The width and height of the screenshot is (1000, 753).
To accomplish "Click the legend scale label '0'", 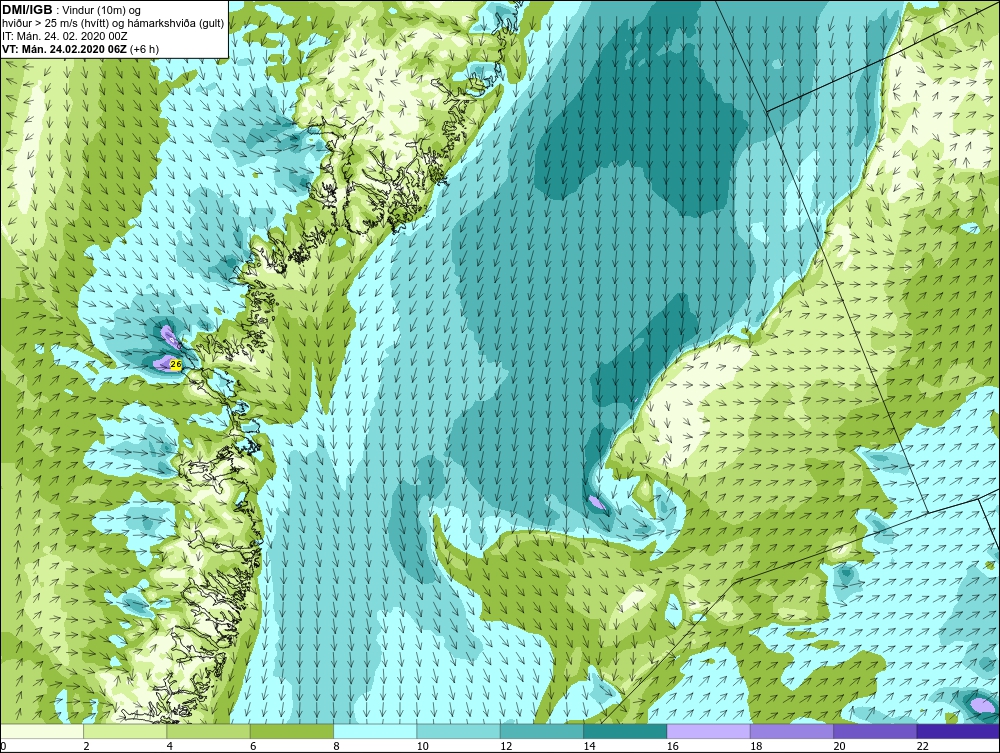I will (x=3, y=747).
